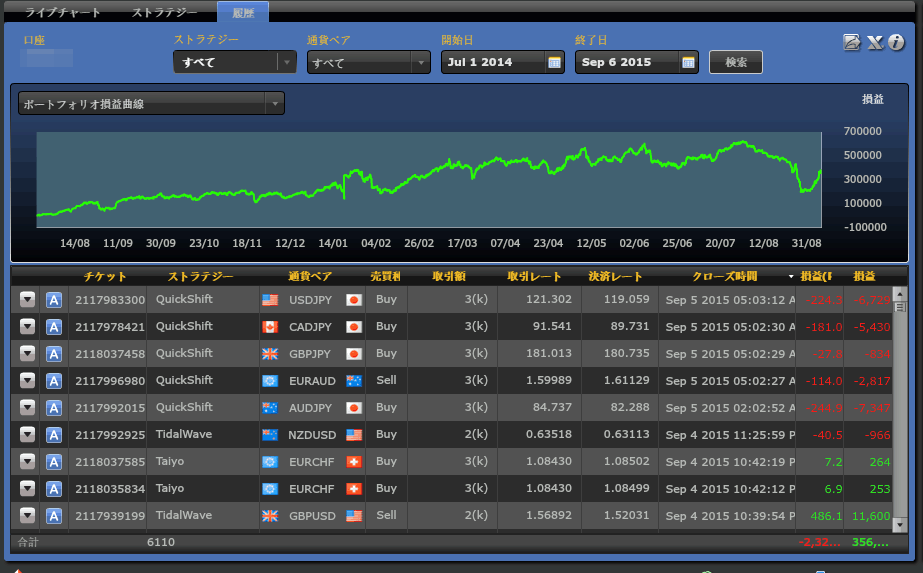Viewport: 923px width, 573px height.
Task: Click the UK flag in the GBPJPY row
Action: click(270, 354)
